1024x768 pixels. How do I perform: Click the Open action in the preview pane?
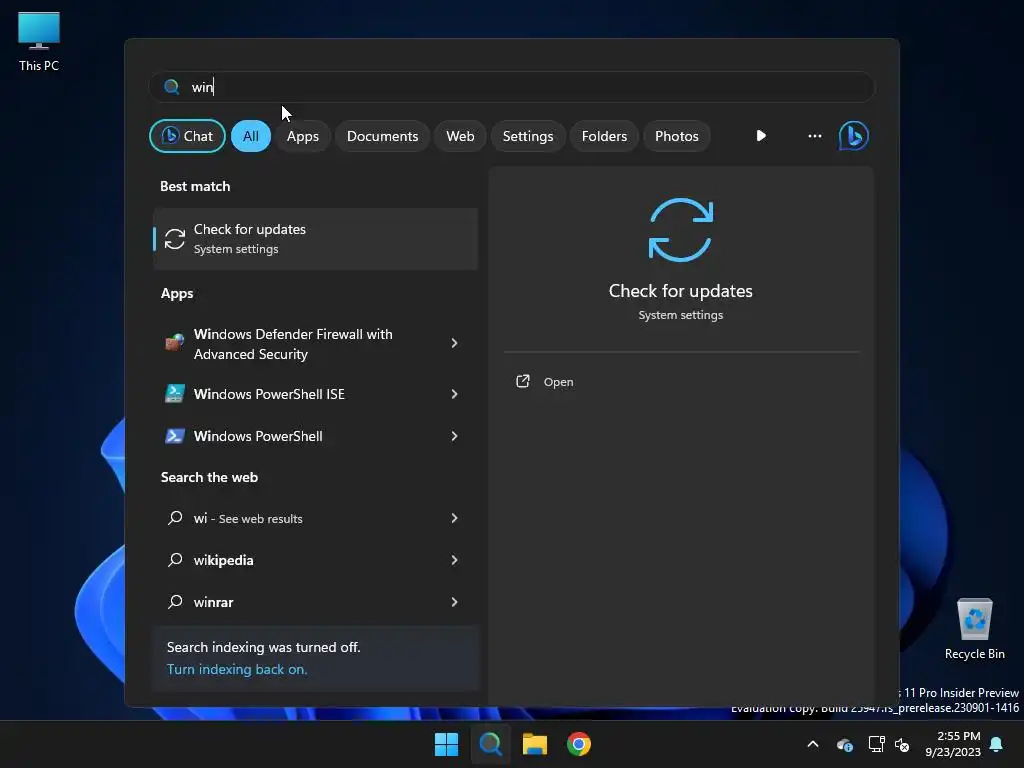click(x=681, y=381)
